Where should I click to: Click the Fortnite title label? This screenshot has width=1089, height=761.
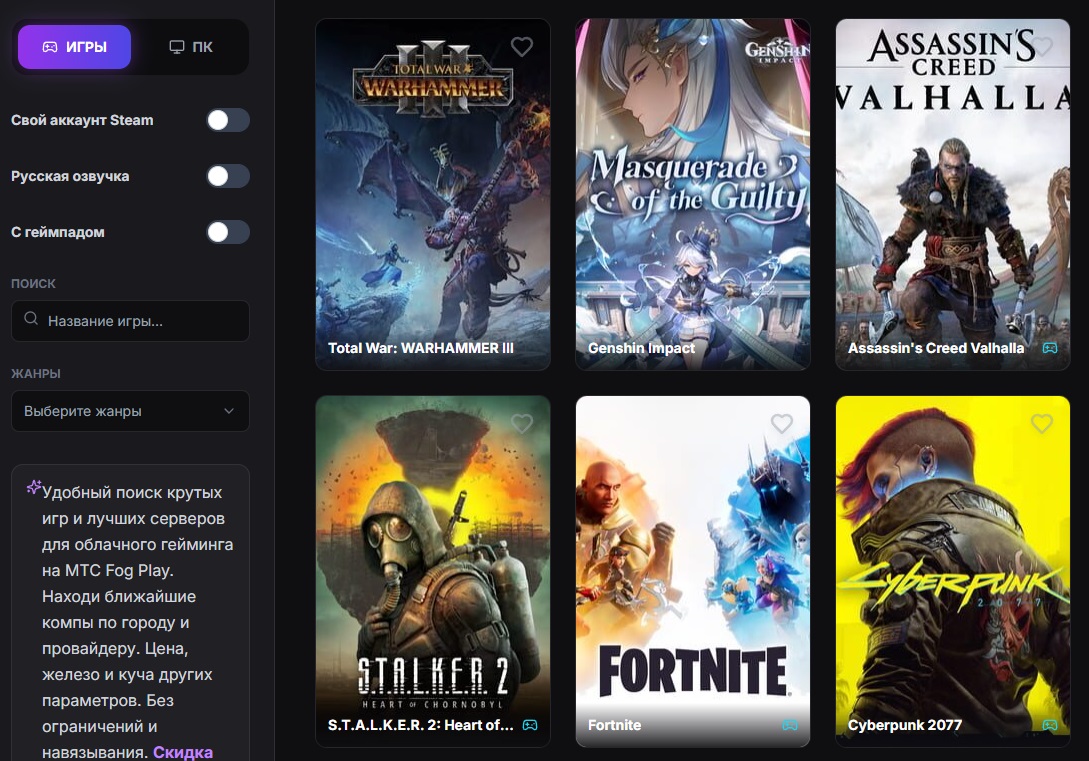click(x=614, y=725)
